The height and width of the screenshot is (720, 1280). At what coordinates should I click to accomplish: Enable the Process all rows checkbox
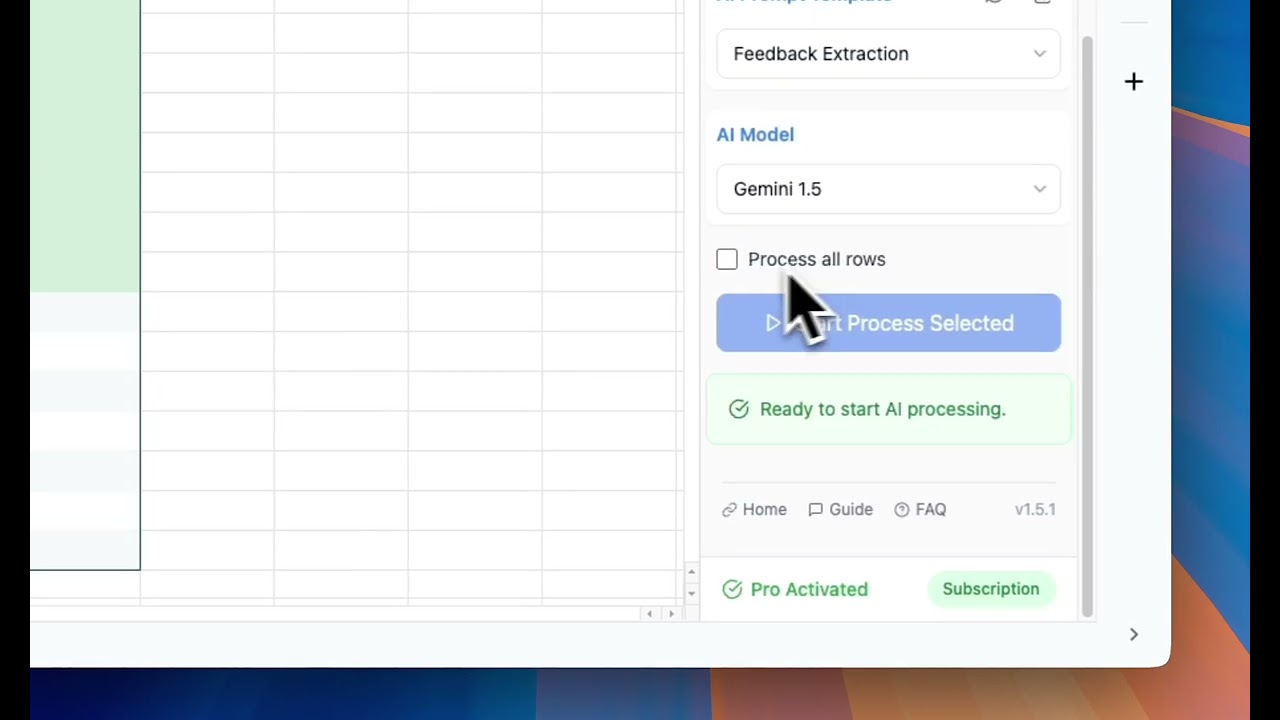(x=727, y=260)
